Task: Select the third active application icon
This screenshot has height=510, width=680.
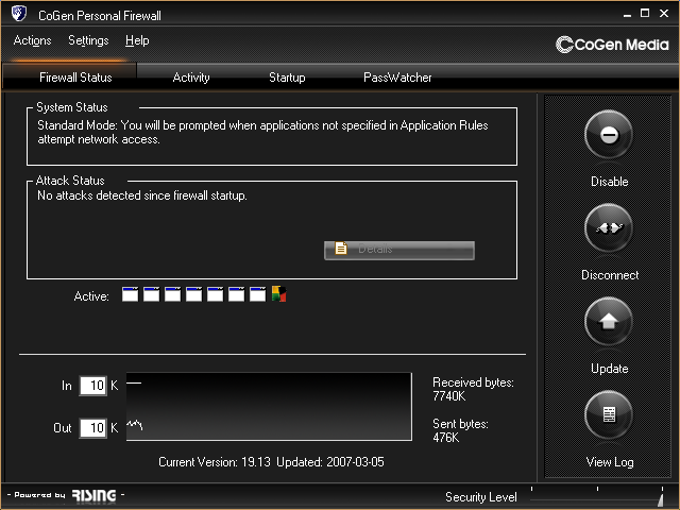Action: pyautogui.click(x=173, y=294)
